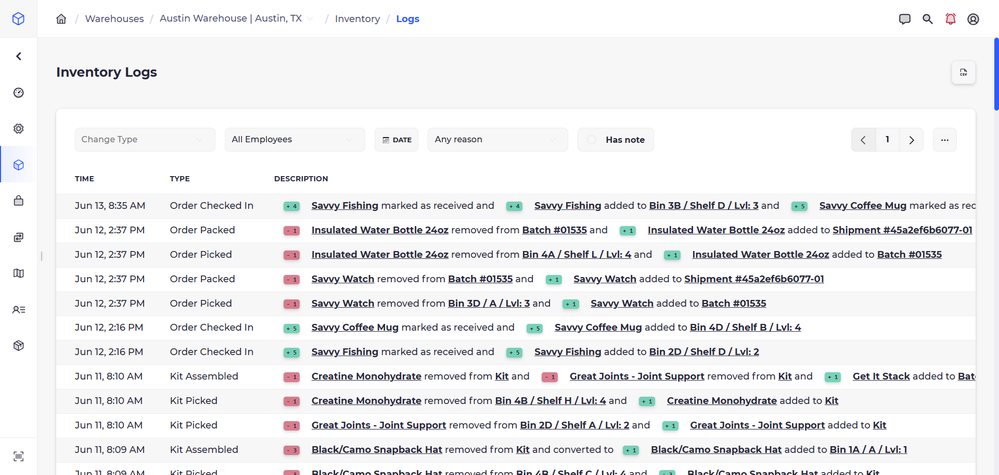
Task: Open Great Joints - Joint Support in Kit Assembled row
Action: [x=637, y=376]
